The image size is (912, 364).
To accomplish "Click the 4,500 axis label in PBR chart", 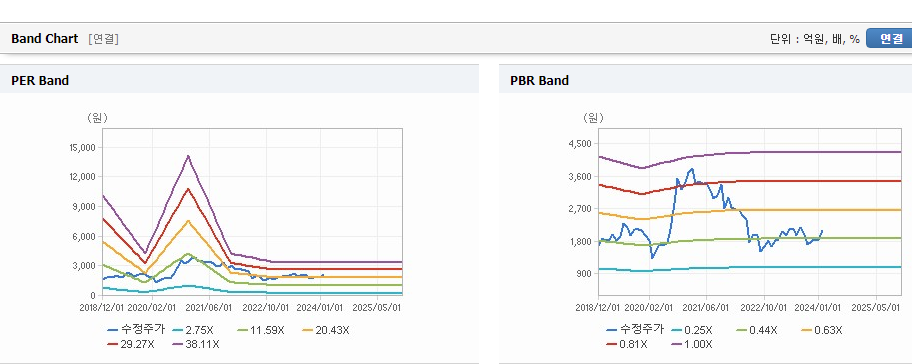I will tap(579, 144).
